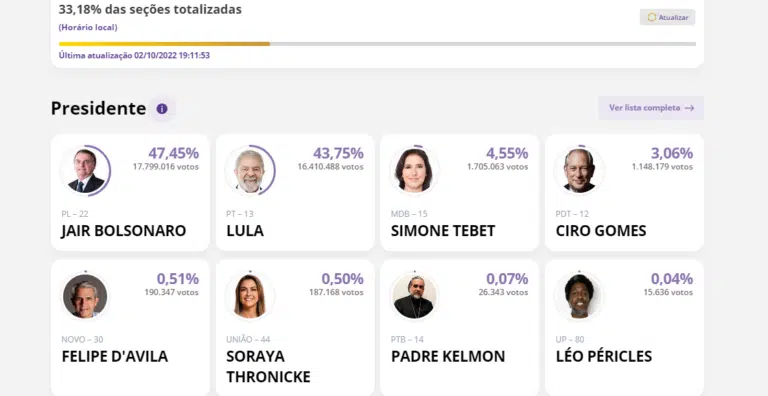Click Felipe D'Avila's photo
This screenshot has width=768, height=396.
[x=85, y=296]
